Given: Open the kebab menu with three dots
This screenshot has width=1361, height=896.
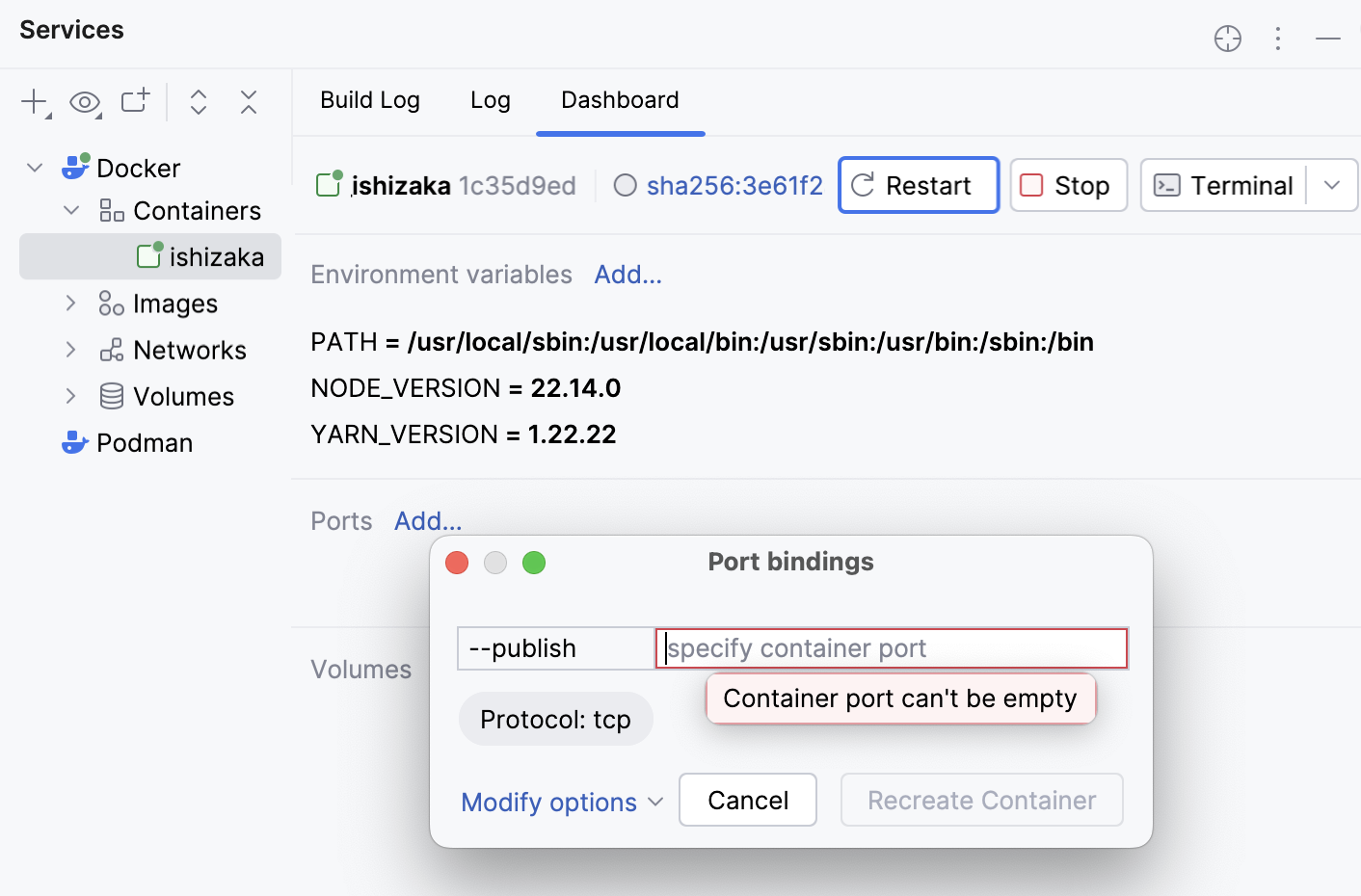Looking at the screenshot, I should click(1278, 39).
